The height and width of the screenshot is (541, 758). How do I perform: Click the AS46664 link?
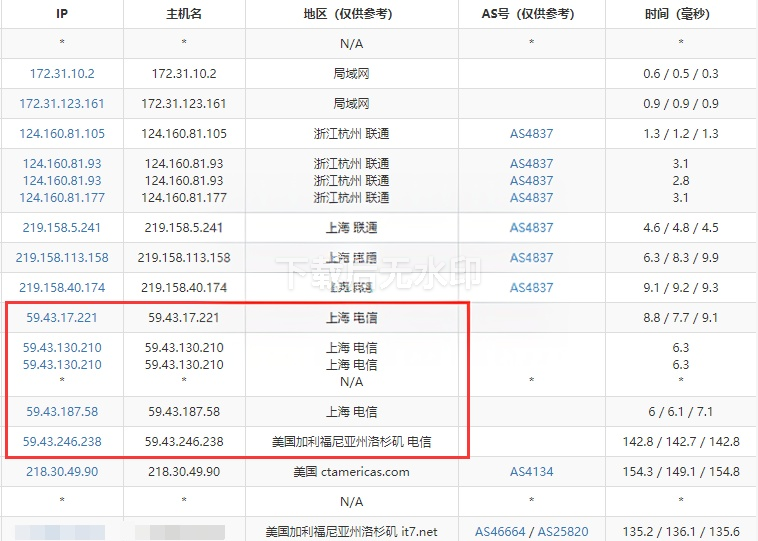[504, 532]
